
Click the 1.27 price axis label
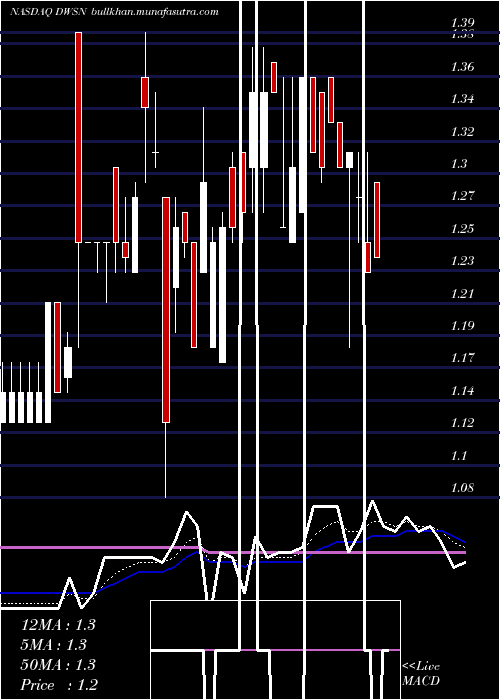click(x=462, y=196)
